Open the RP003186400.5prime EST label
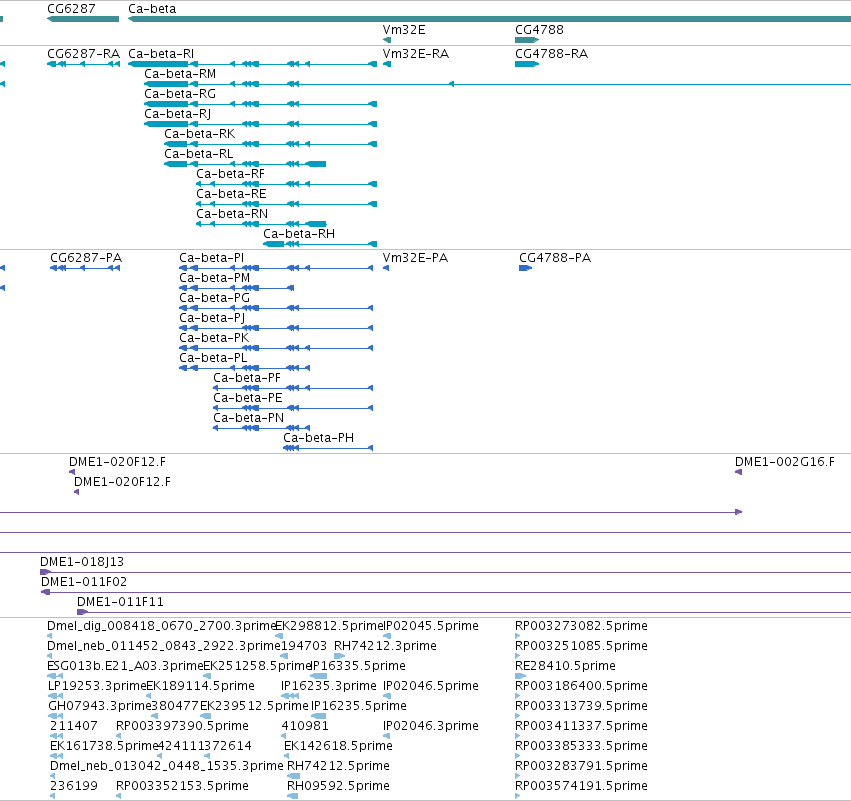 (x=581, y=686)
